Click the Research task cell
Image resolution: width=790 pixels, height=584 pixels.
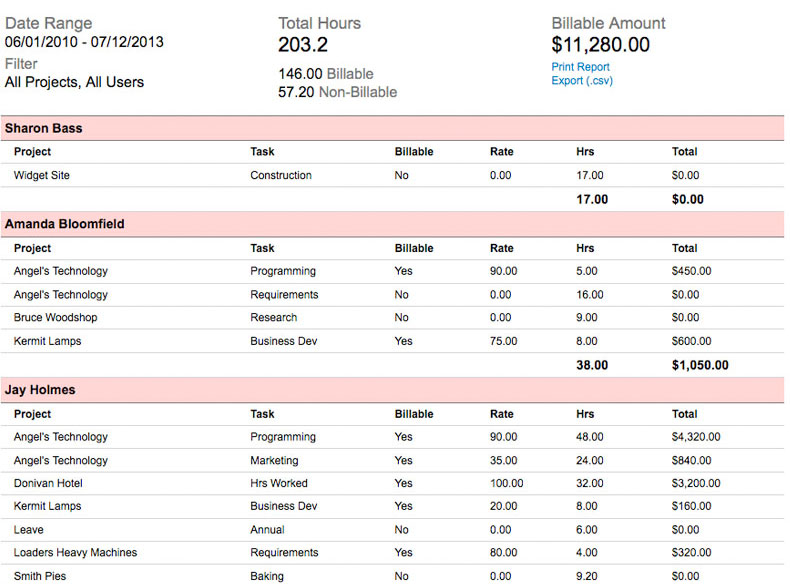point(273,318)
